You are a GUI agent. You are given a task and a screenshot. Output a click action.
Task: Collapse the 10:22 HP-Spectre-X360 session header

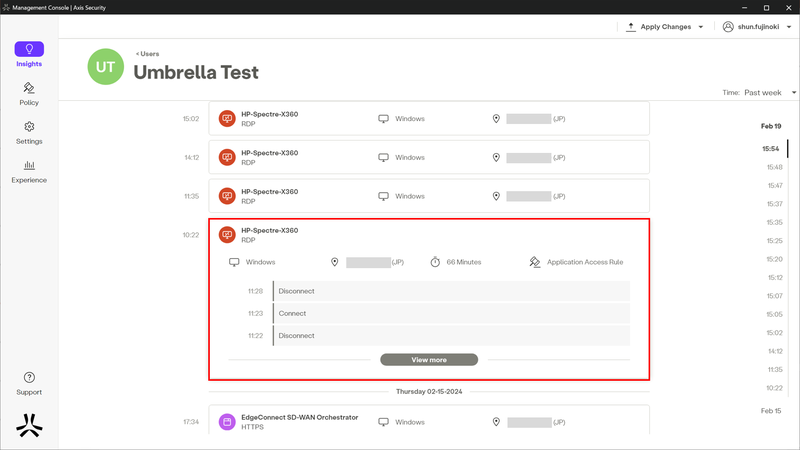click(429, 235)
